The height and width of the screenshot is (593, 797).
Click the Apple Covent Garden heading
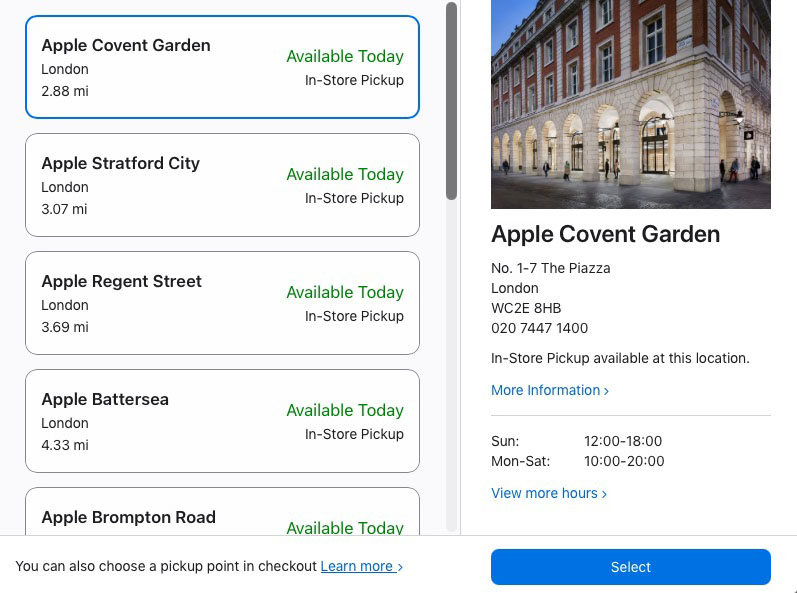605,235
